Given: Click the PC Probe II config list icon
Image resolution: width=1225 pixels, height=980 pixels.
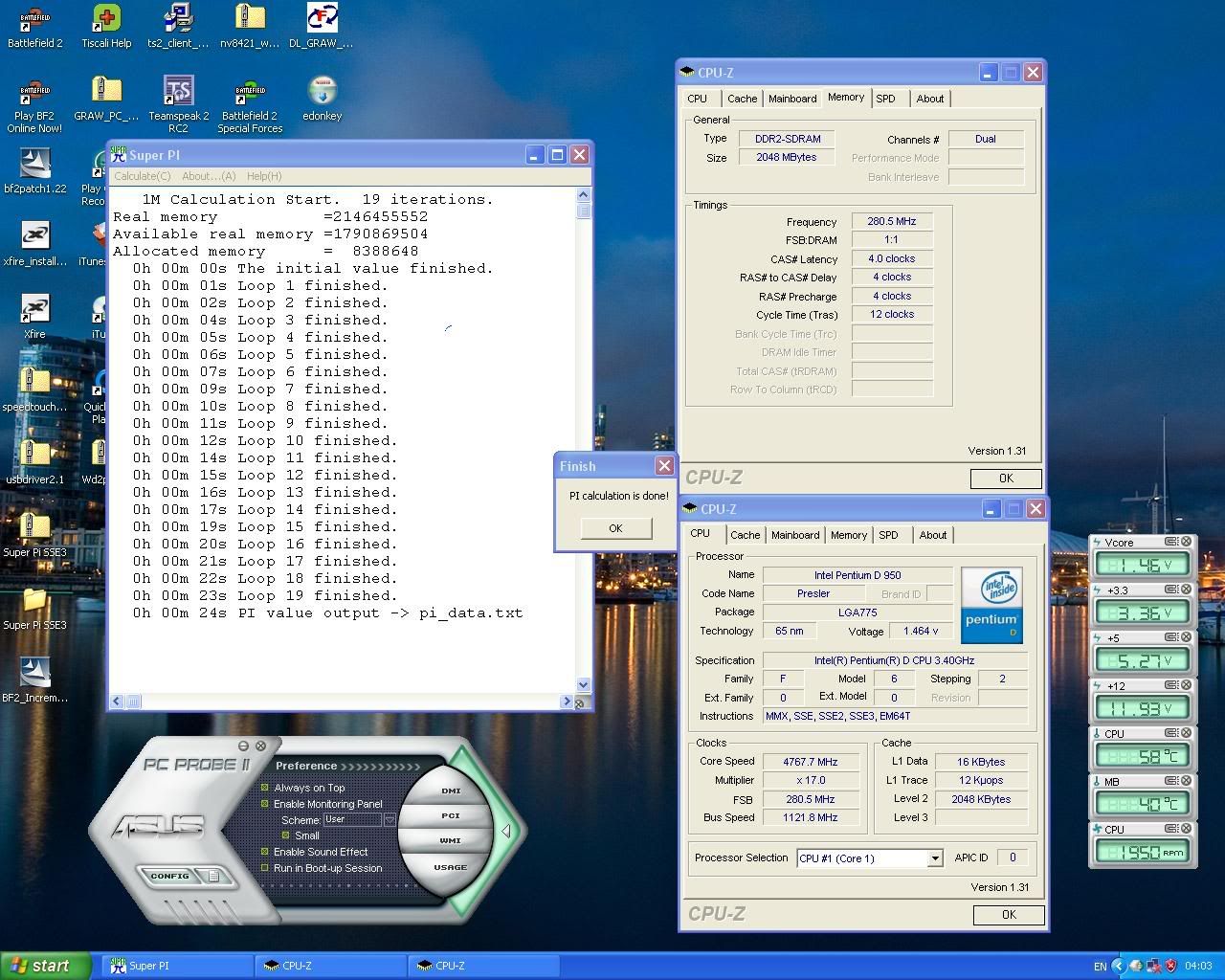Looking at the screenshot, I should pos(214,876).
